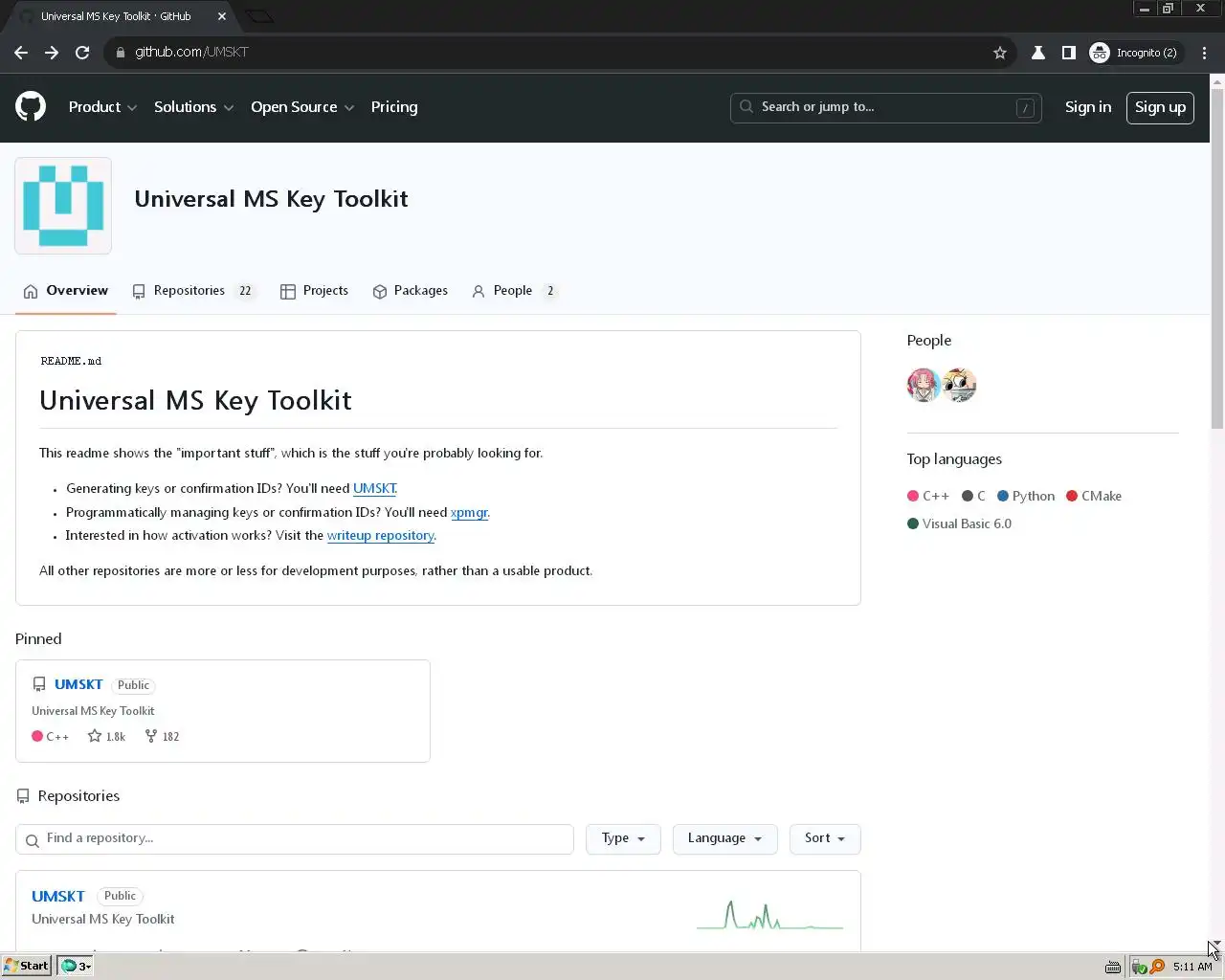Open the xpmgr link in README
This screenshot has height=980, width=1225.
coord(469,512)
